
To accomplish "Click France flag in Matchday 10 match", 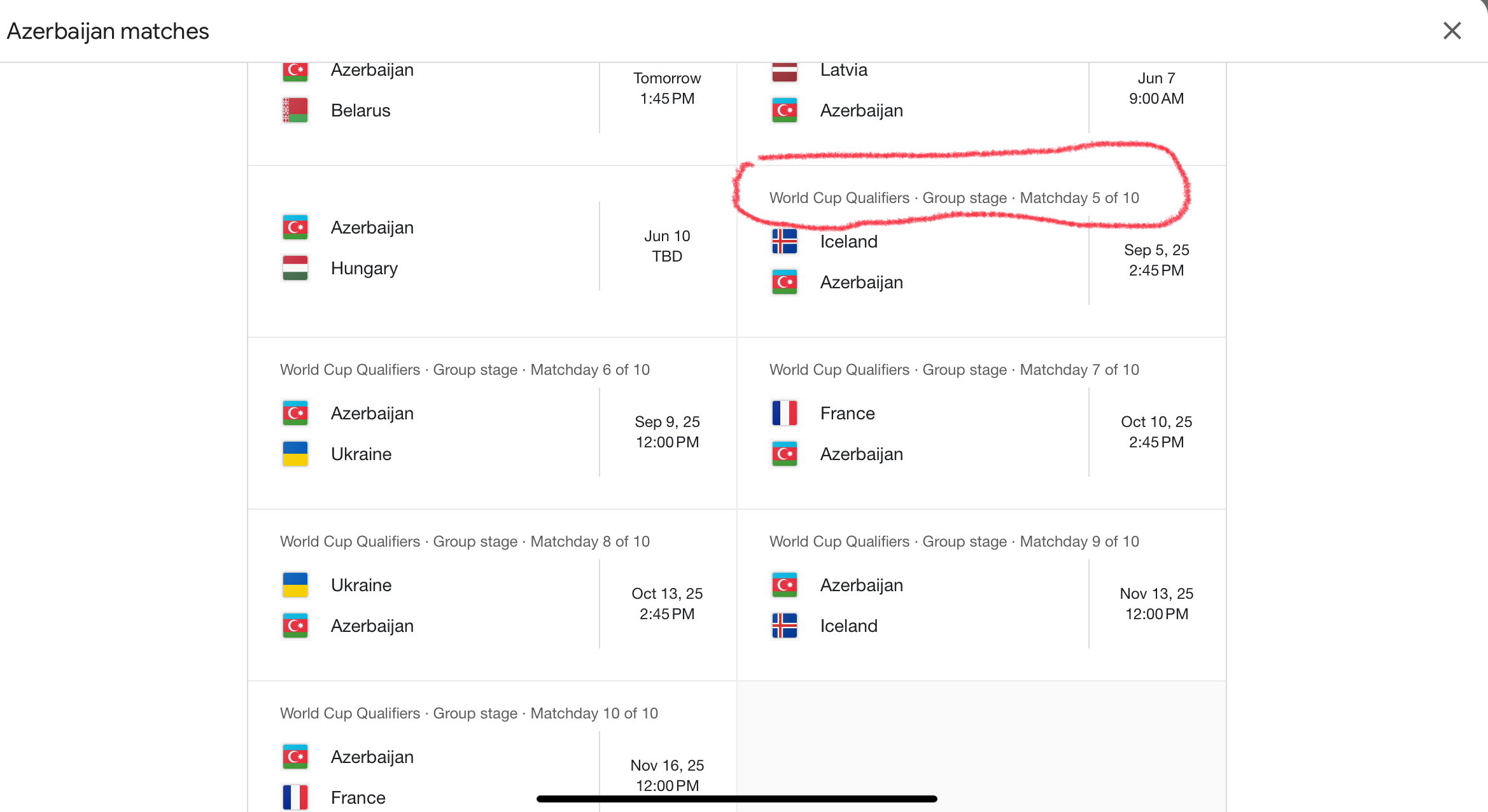I will pyautogui.click(x=295, y=797).
